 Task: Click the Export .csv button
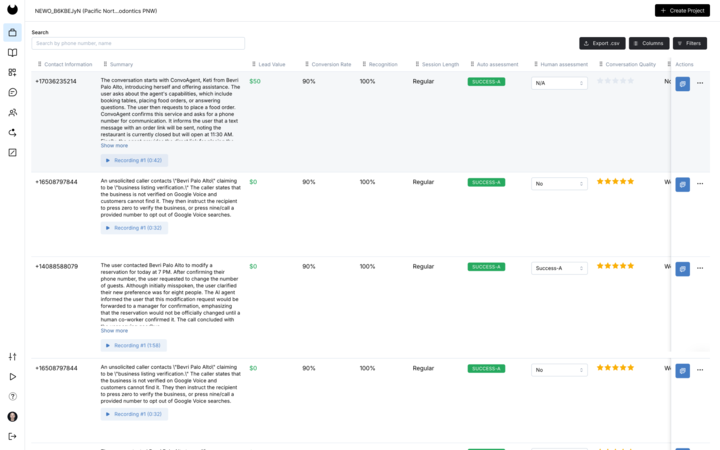pyautogui.click(x=602, y=44)
